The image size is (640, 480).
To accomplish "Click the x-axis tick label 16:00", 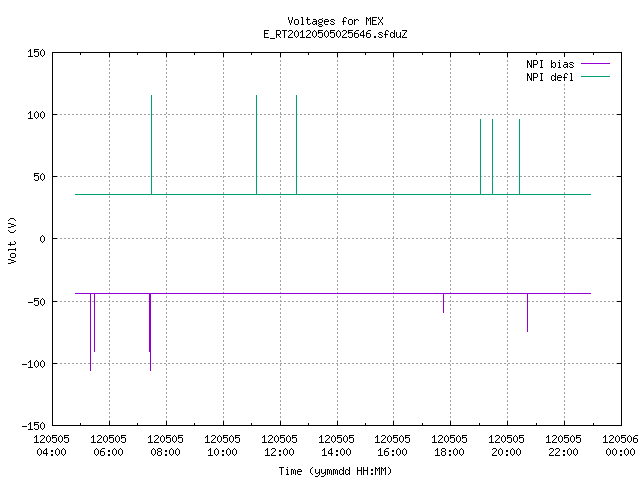I will click(393, 452).
